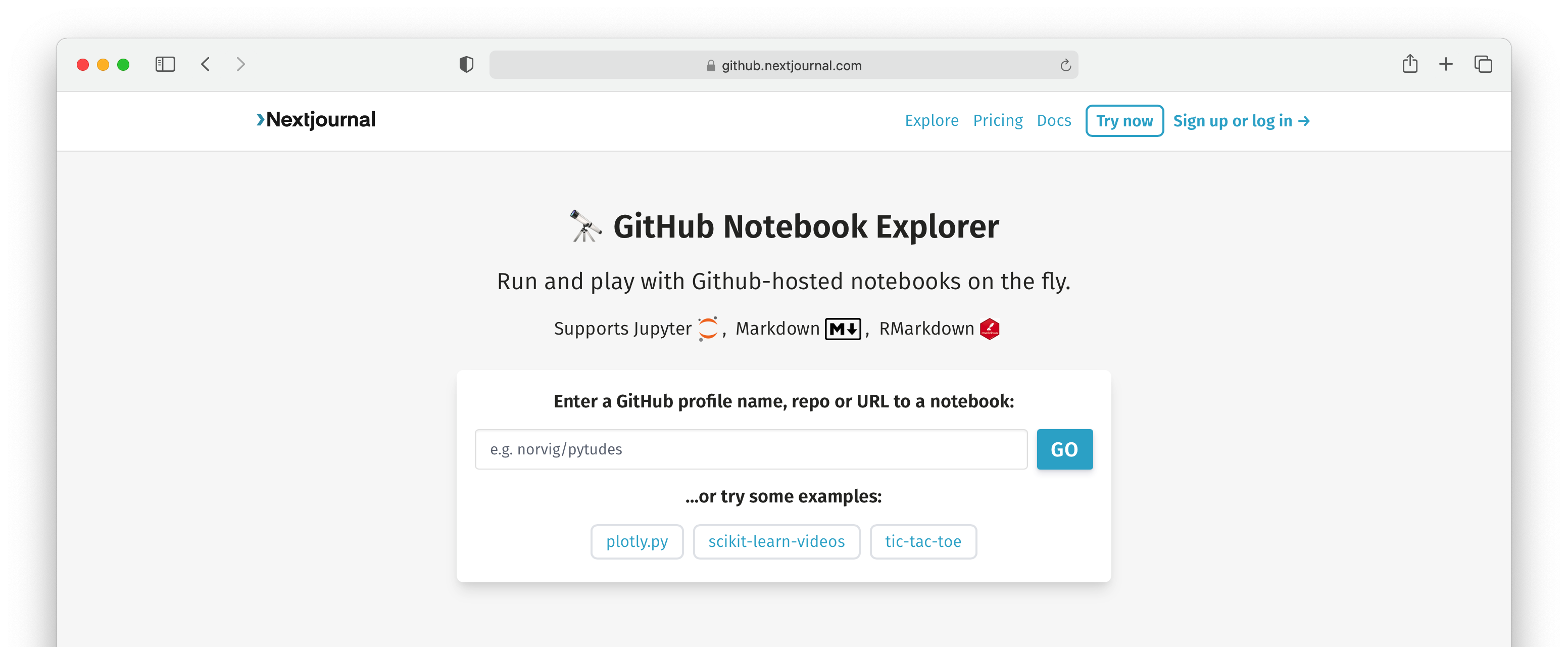This screenshot has height=647, width=1568.
Task: Toggle the Safari sidebar icon
Action: (x=165, y=65)
